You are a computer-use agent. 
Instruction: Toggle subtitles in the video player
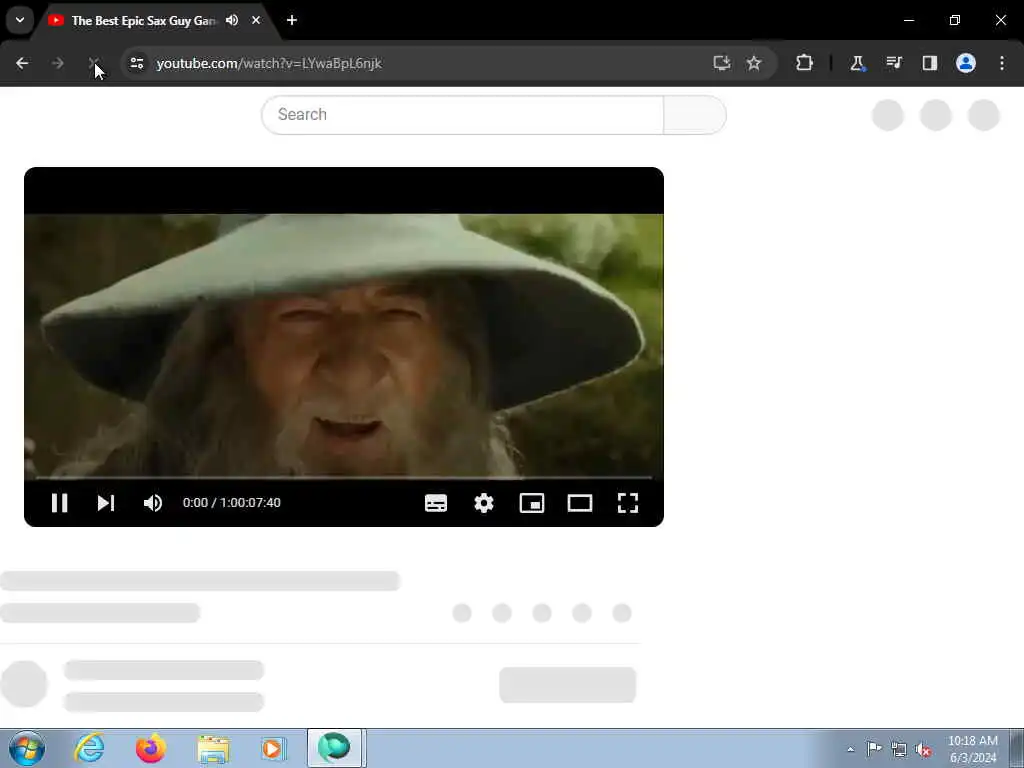436,503
